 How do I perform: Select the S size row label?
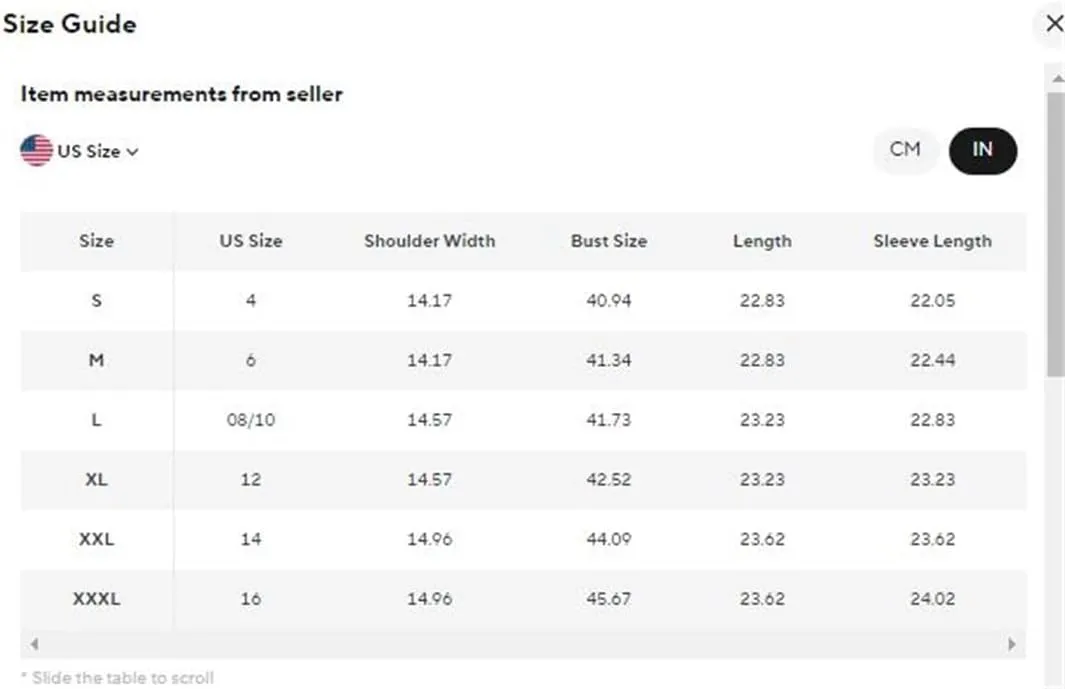96,300
